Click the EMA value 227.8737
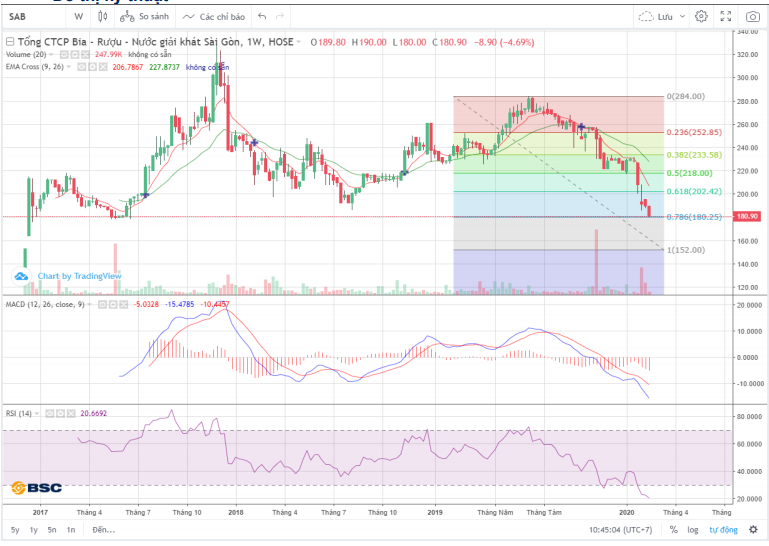This screenshot has height=546, width=769. [x=164, y=67]
